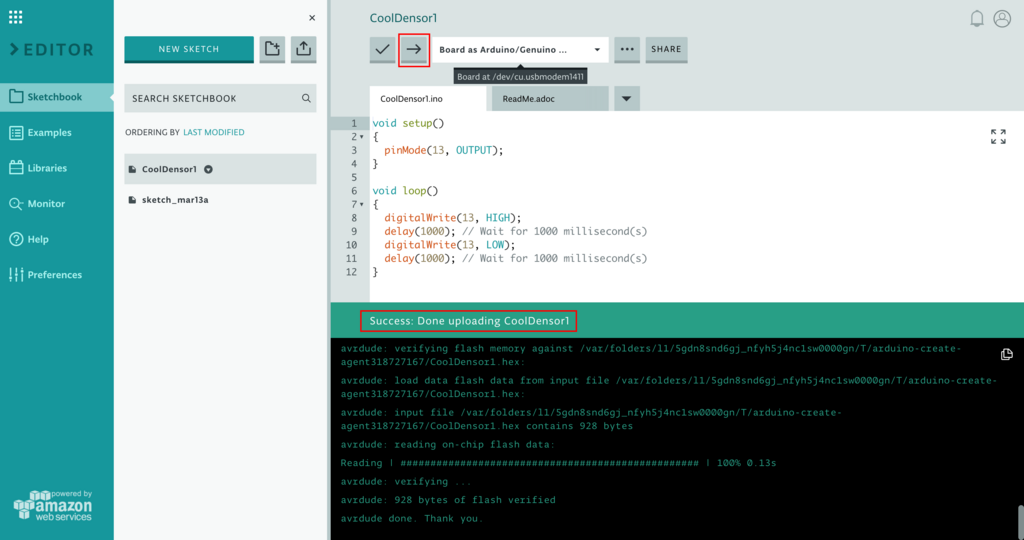This screenshot has width=1024, height=540.
Task: Switch to the ReadMe.adoc tab
Action: pos(550,99)
